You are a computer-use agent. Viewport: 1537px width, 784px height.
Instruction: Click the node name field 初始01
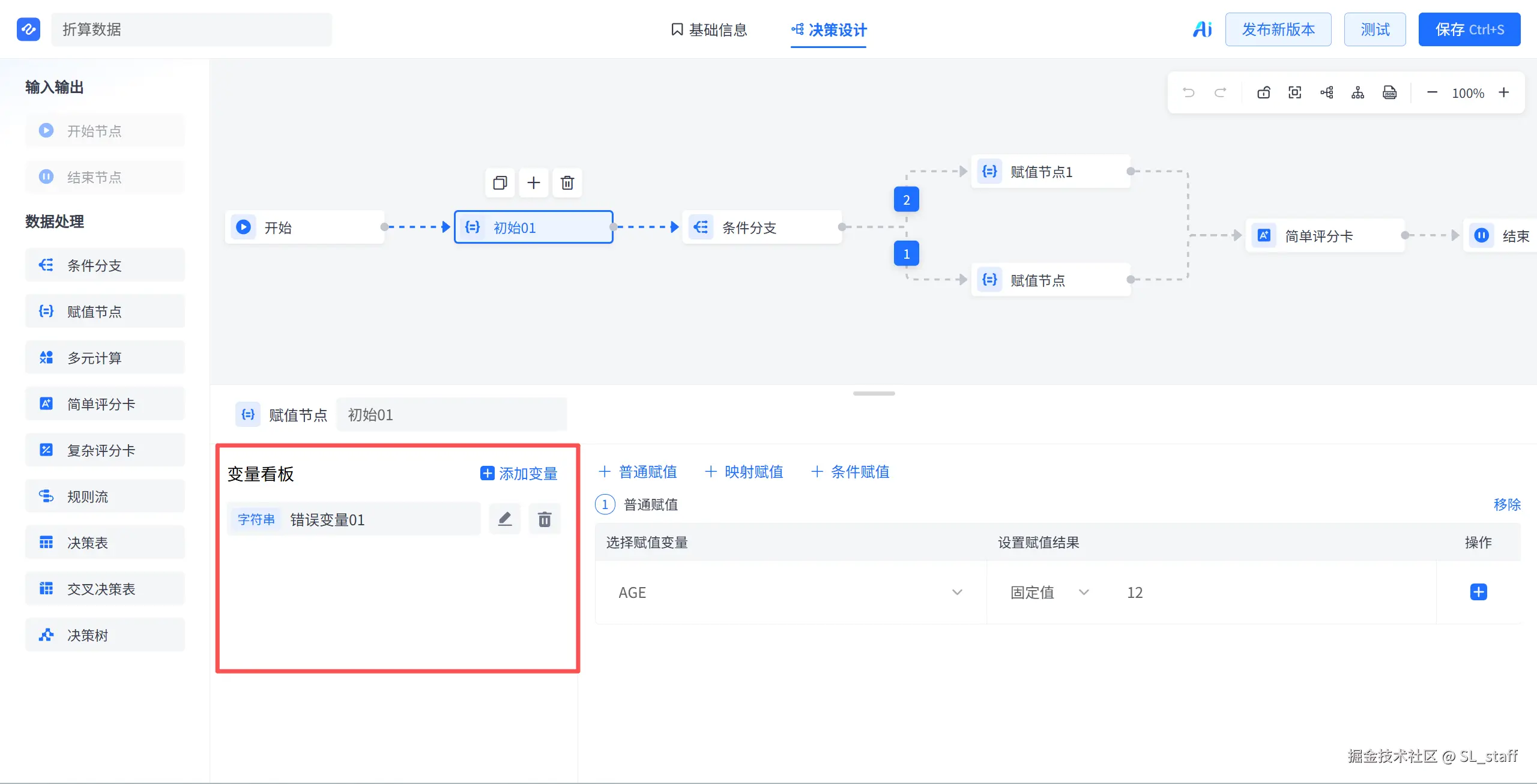coord(451,415)
